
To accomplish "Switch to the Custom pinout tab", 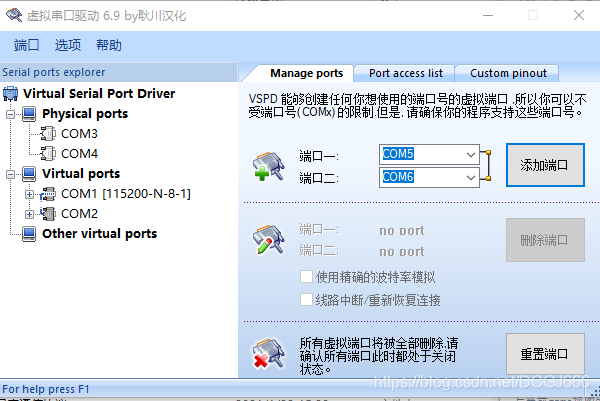I will [x=508, y=73].
